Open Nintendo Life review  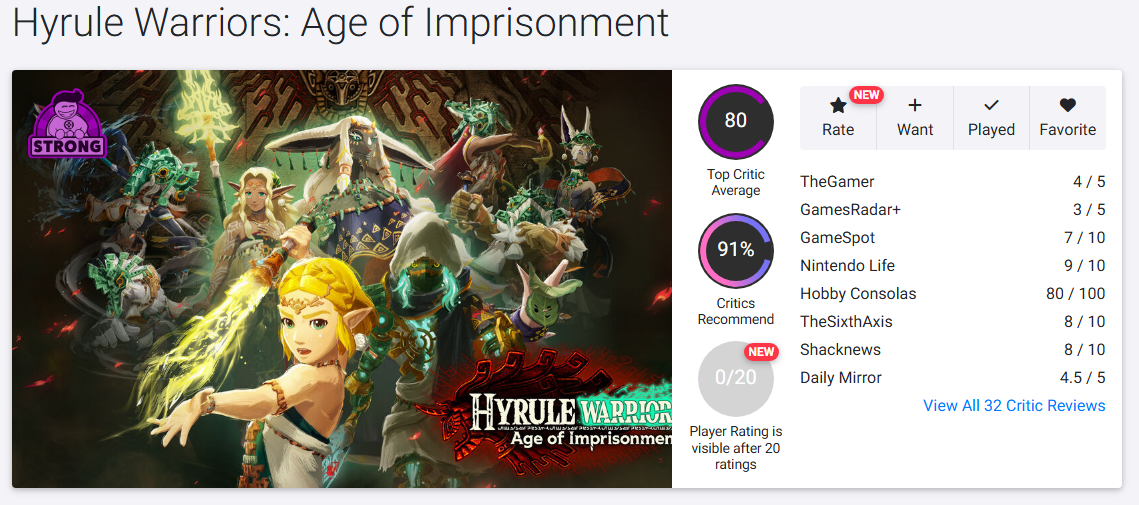pos(847,266)
